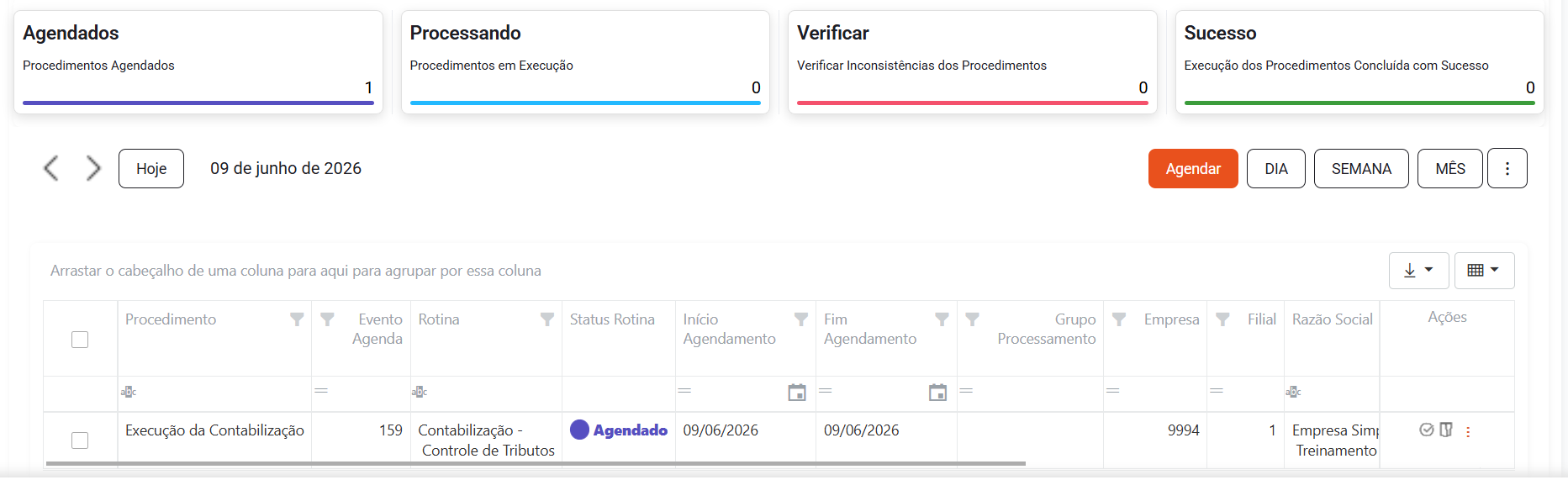The width and height of the screenshot is (1568, 480).
Task: Open filter for Rotina column
Action: click(x=547, y=319)
